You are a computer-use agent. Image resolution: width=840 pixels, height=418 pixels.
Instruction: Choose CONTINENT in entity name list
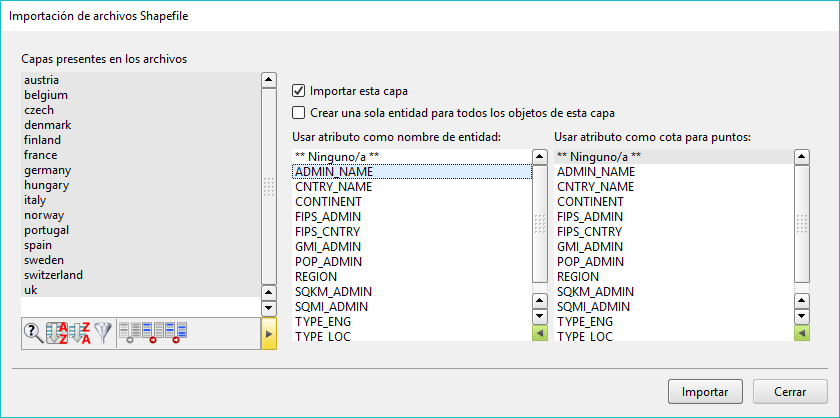pos(412,202)
